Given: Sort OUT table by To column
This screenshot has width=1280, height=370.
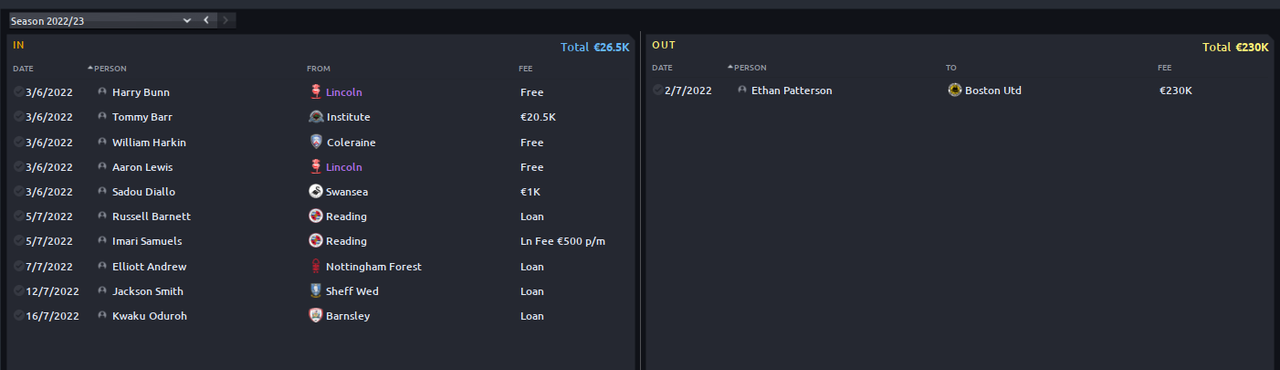Looking at the screenshot, I should [x=951, y=68].
